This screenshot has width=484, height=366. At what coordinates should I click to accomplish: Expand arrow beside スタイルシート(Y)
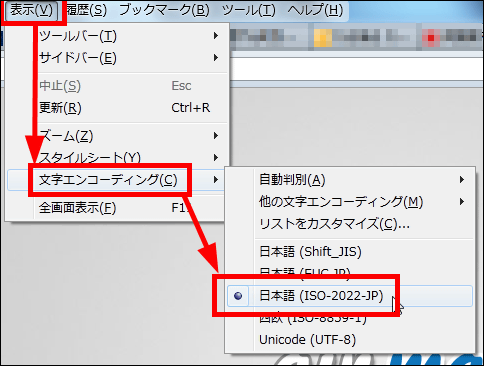pyautogui.click(x=216, y=157)
